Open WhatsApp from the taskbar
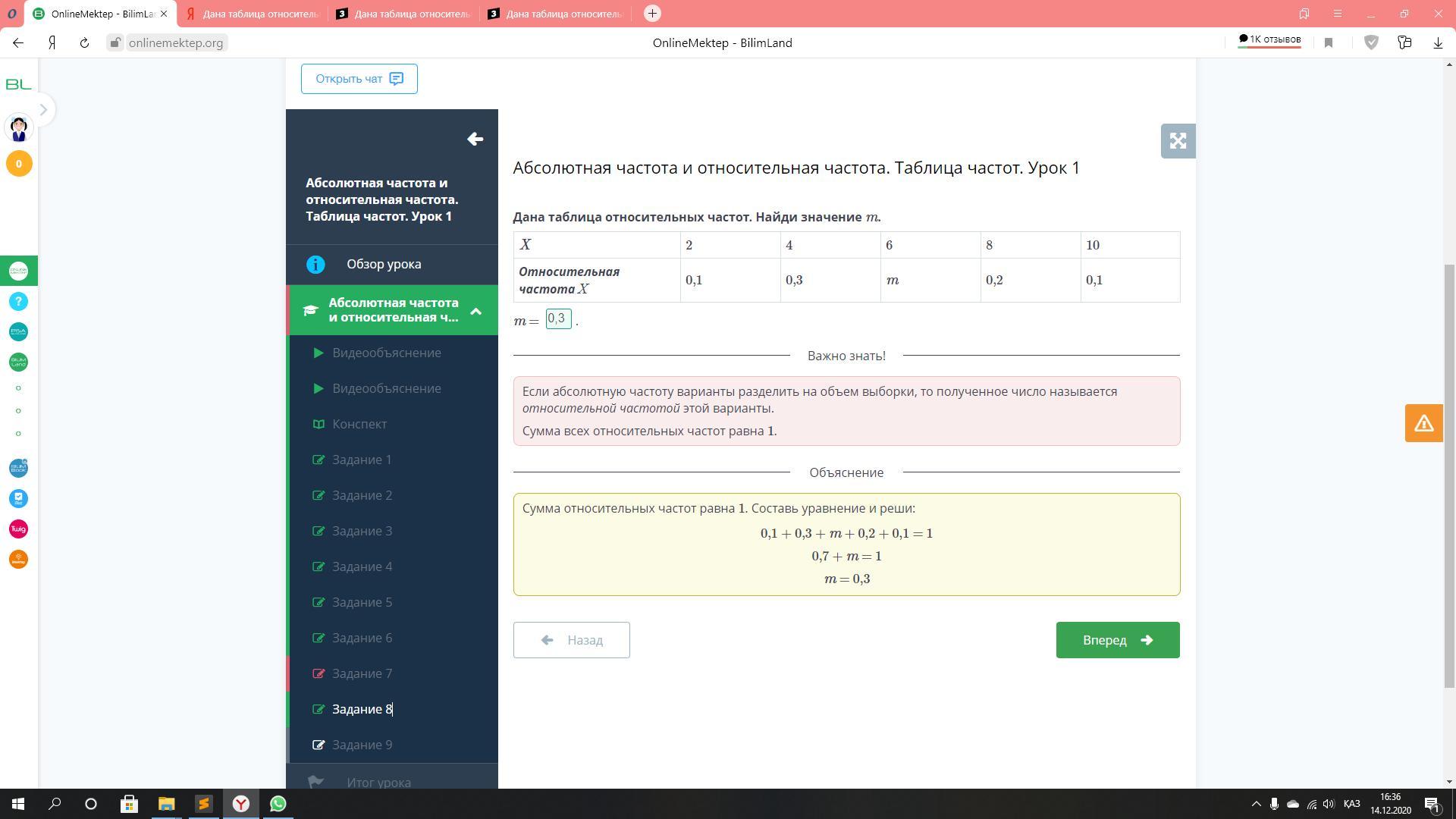 [x=278, y=804]
